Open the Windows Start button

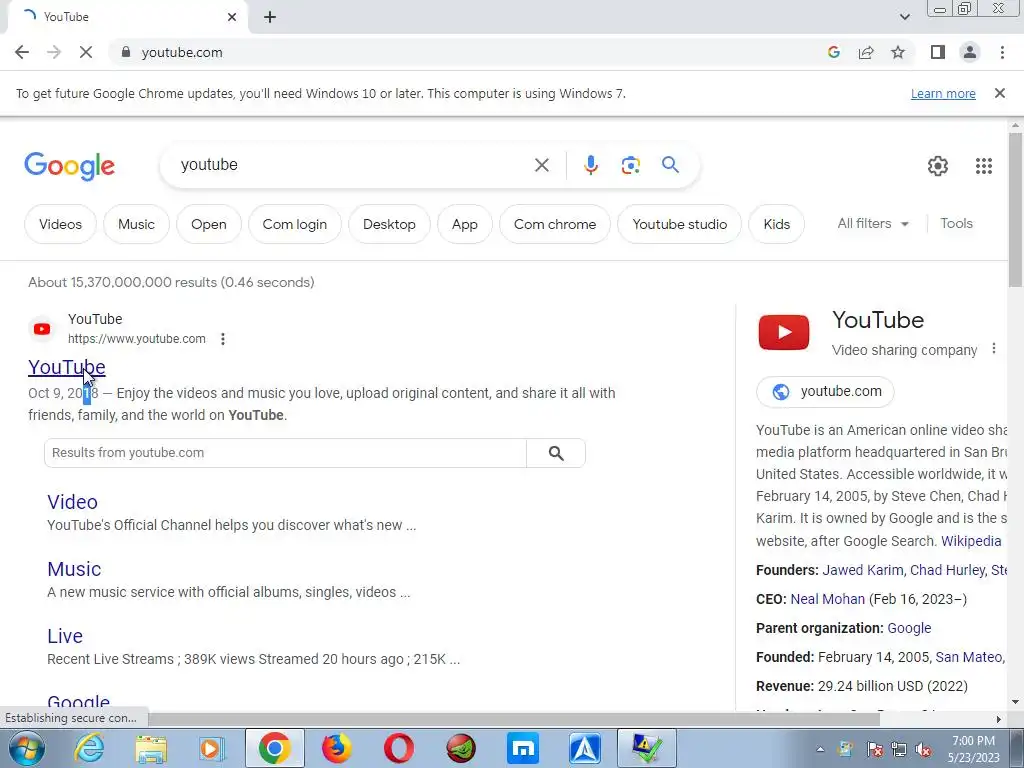coord(27,748)
